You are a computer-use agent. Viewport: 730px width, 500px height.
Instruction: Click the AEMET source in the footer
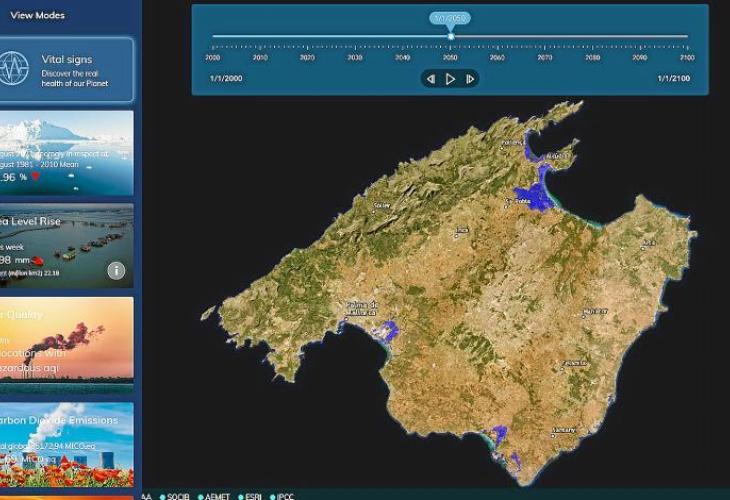coord(217,496)
